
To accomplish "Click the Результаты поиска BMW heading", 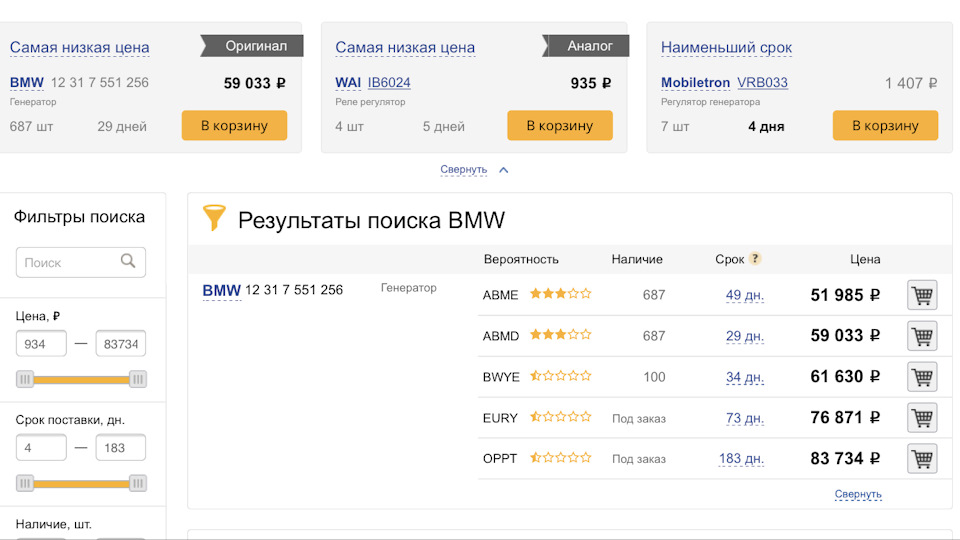I will [371, 220].
